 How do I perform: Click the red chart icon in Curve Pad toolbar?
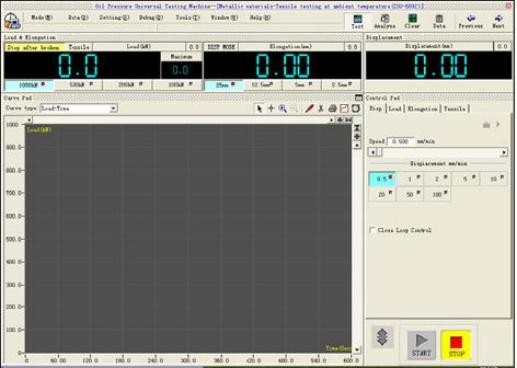(344, 108)
